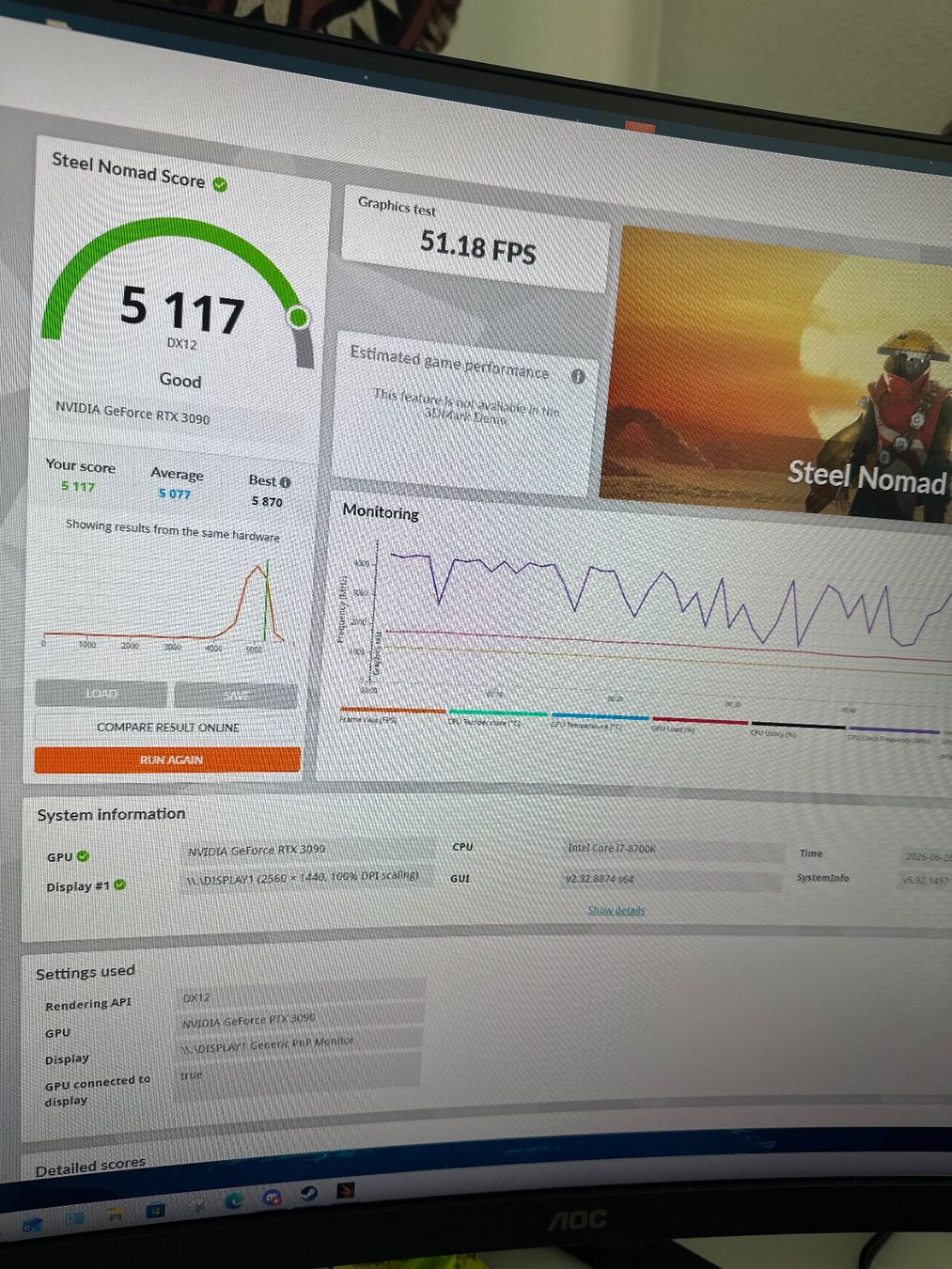Open Microsoft Store from the taskbar
952x1269 pixels.
(155, 1211)
